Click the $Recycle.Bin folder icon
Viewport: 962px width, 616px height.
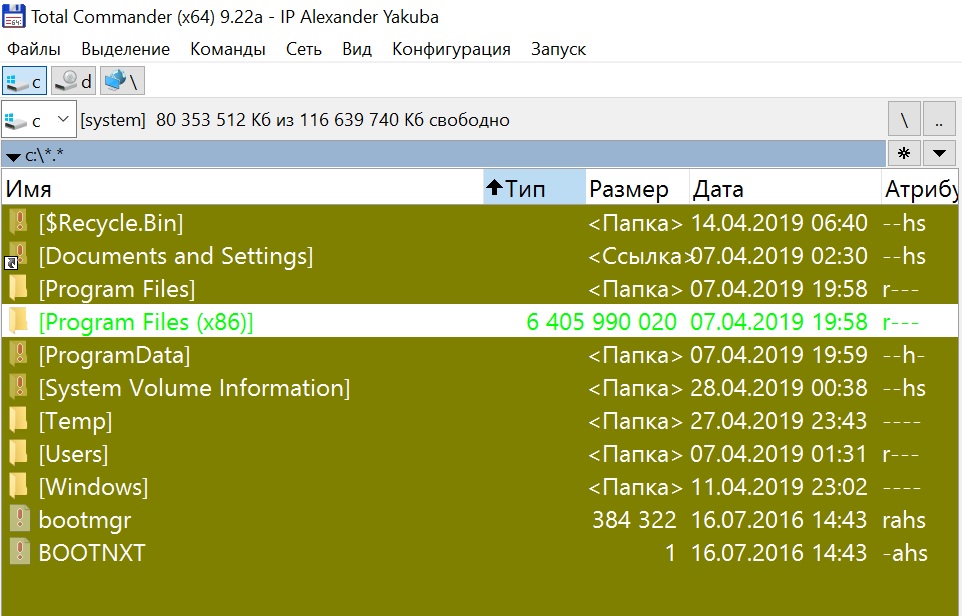[x=18, y=222]
